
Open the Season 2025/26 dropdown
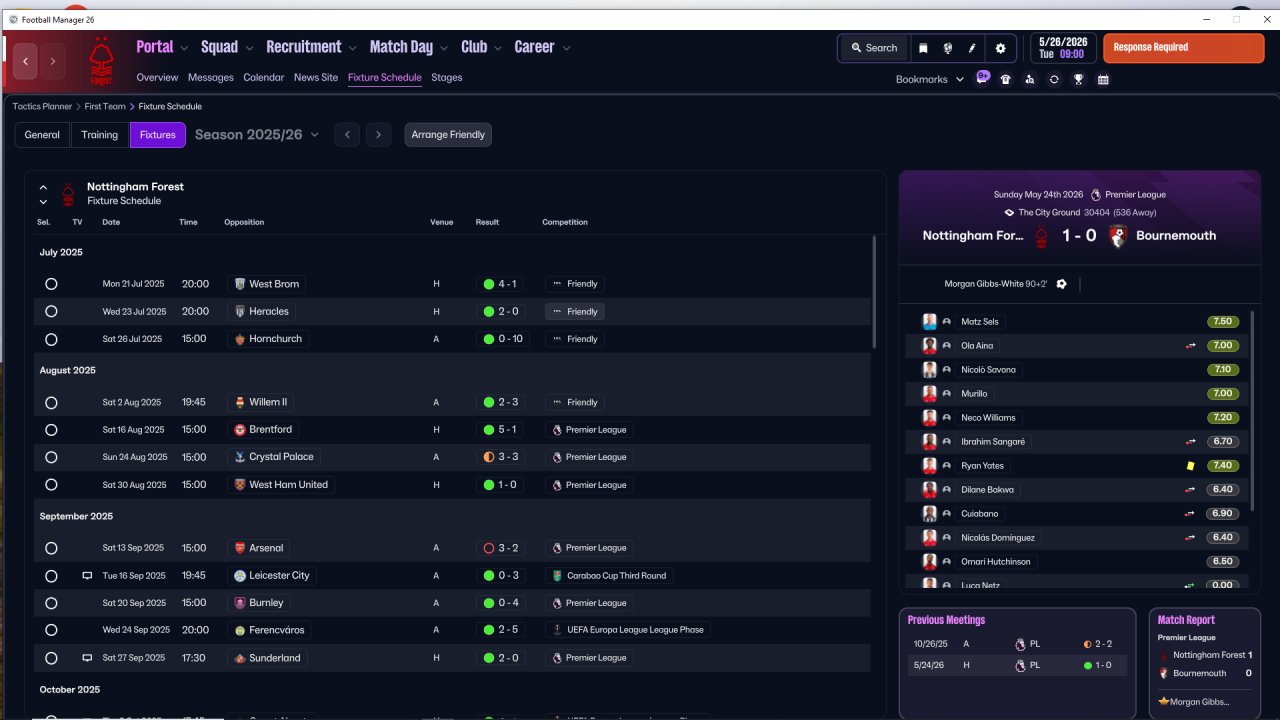click(257, 135)
